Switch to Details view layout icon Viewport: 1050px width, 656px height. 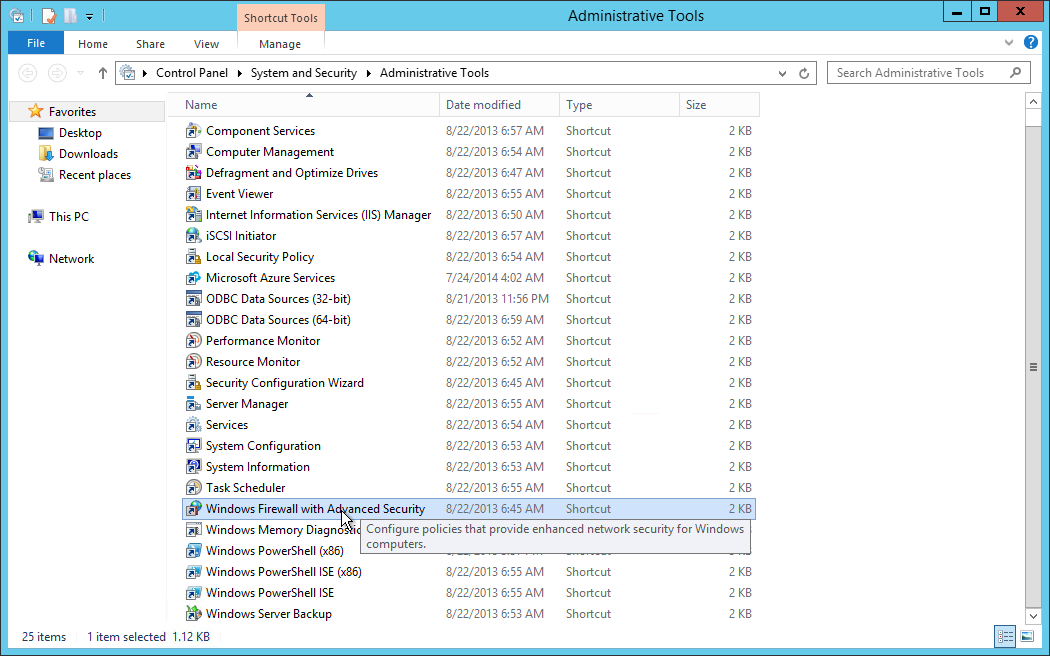tap(1005, 637)
